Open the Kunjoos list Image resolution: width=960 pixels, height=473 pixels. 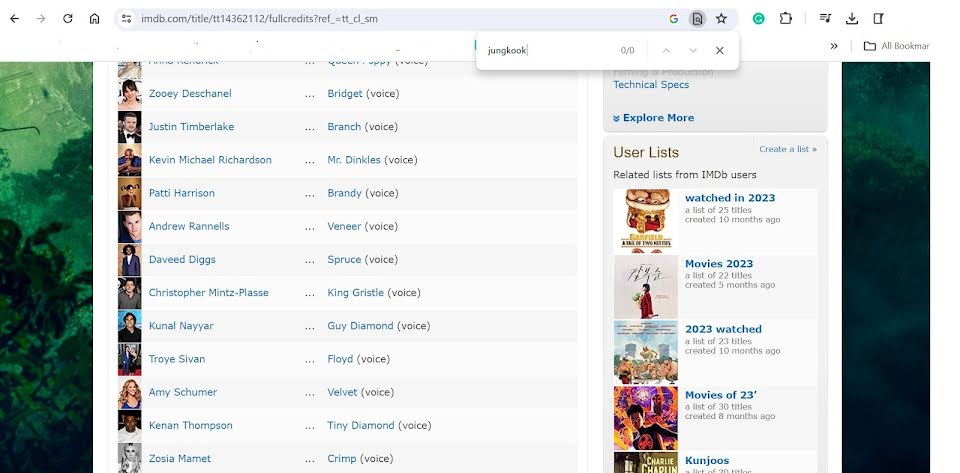tap(707, 461)
